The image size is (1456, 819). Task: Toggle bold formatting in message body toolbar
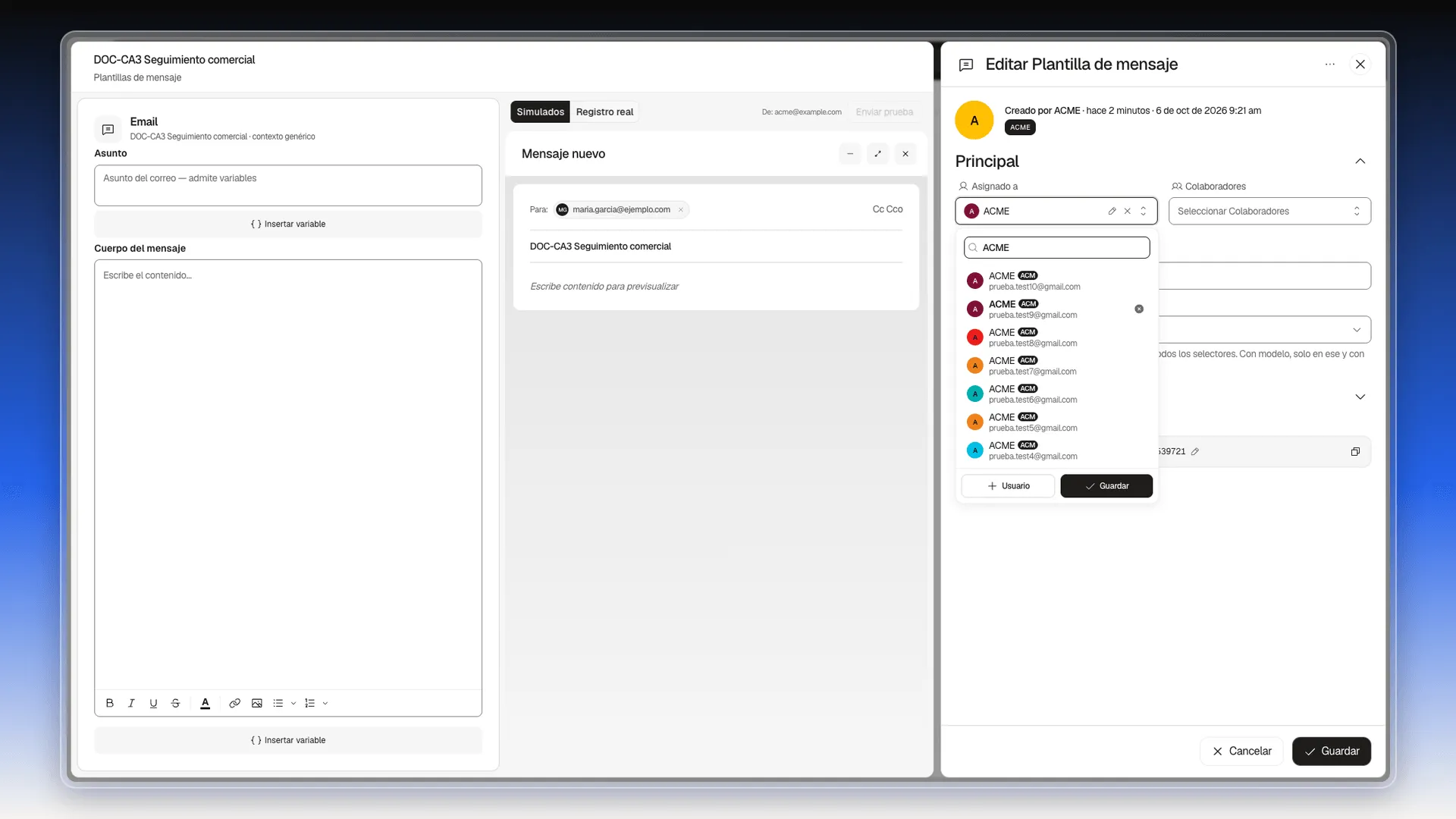[x=109, y=703]
